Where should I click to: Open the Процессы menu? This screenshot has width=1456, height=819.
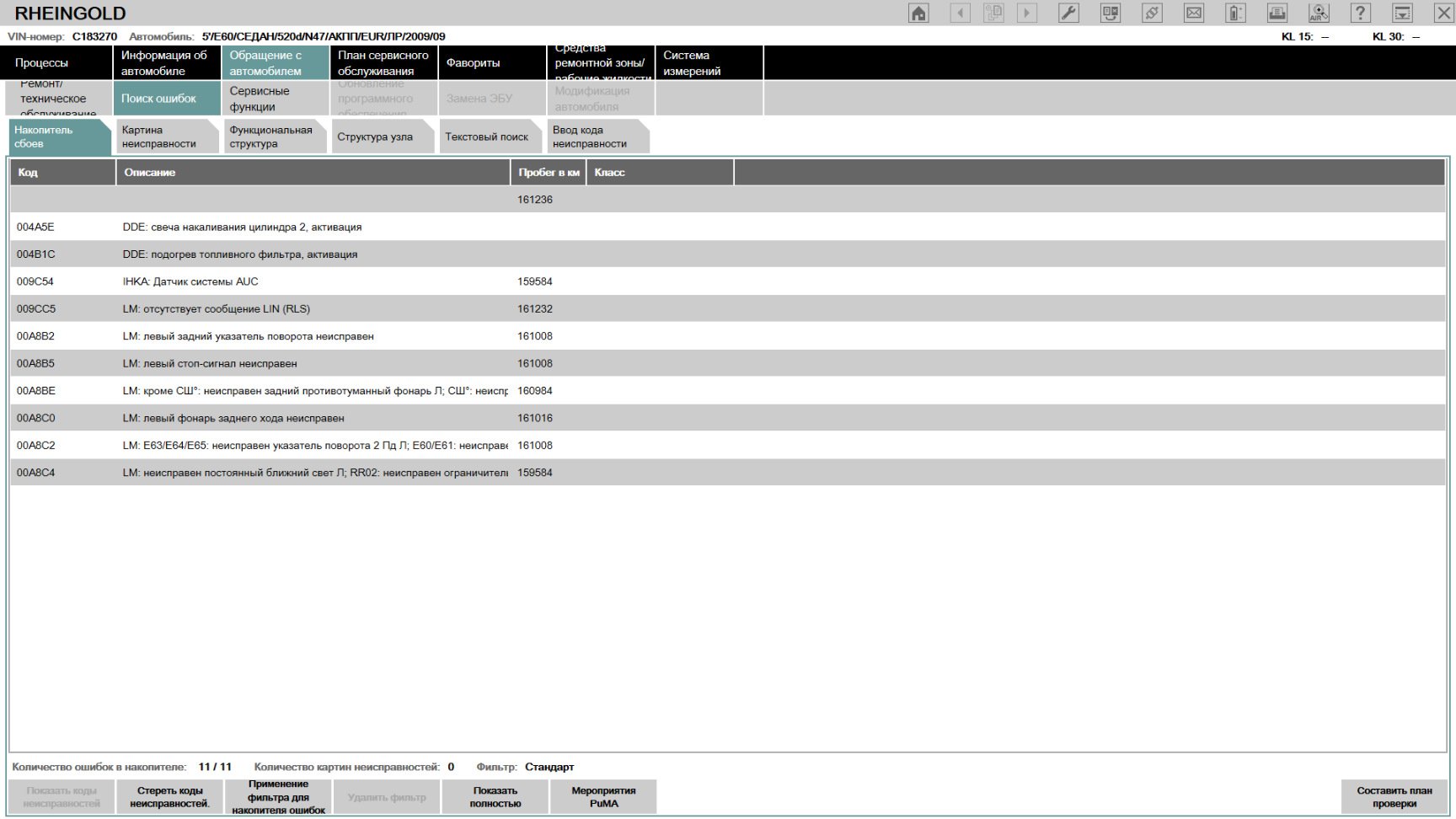[x=56, y=63]
